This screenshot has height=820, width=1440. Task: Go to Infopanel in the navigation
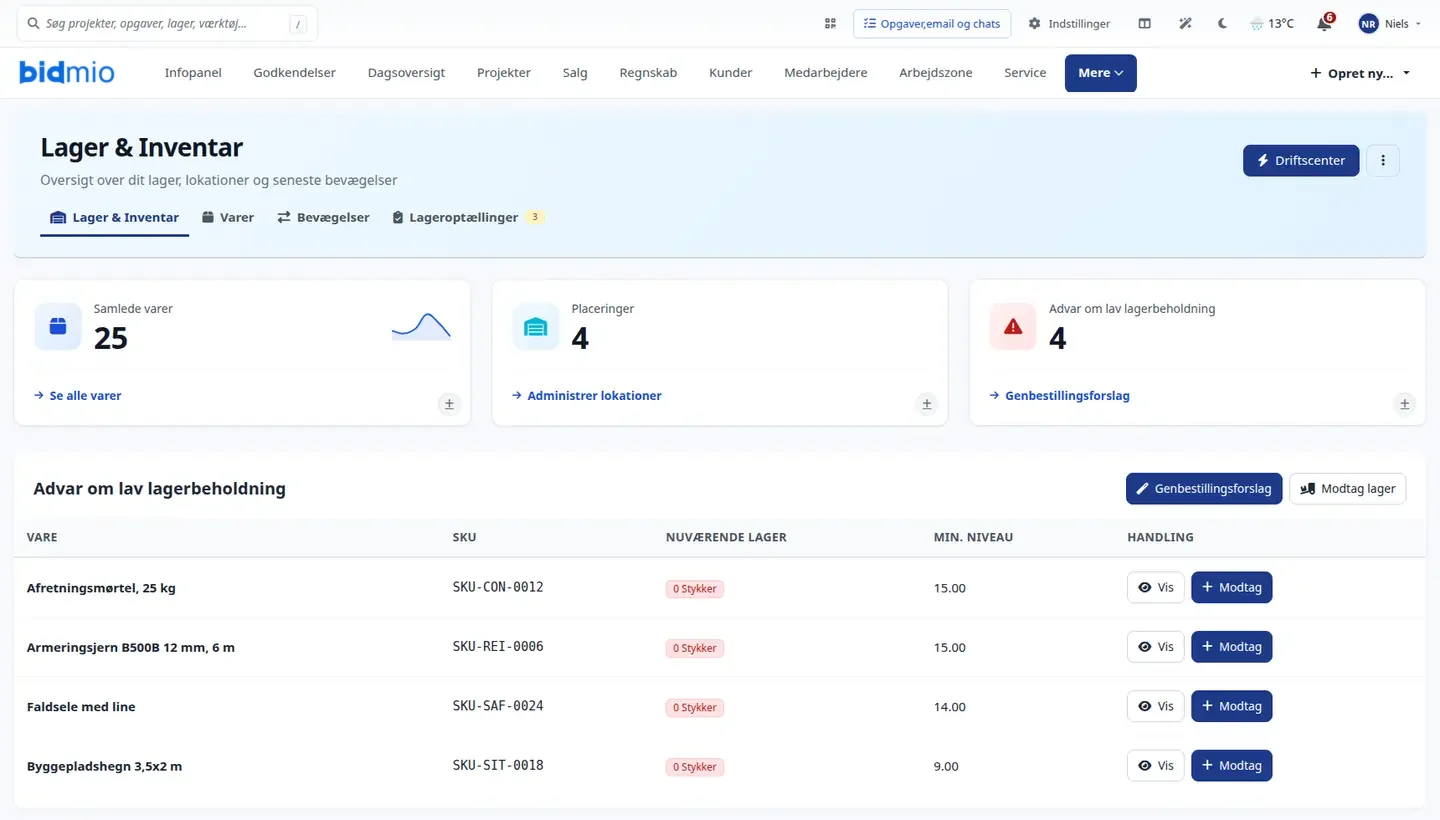tap(193, 73)
